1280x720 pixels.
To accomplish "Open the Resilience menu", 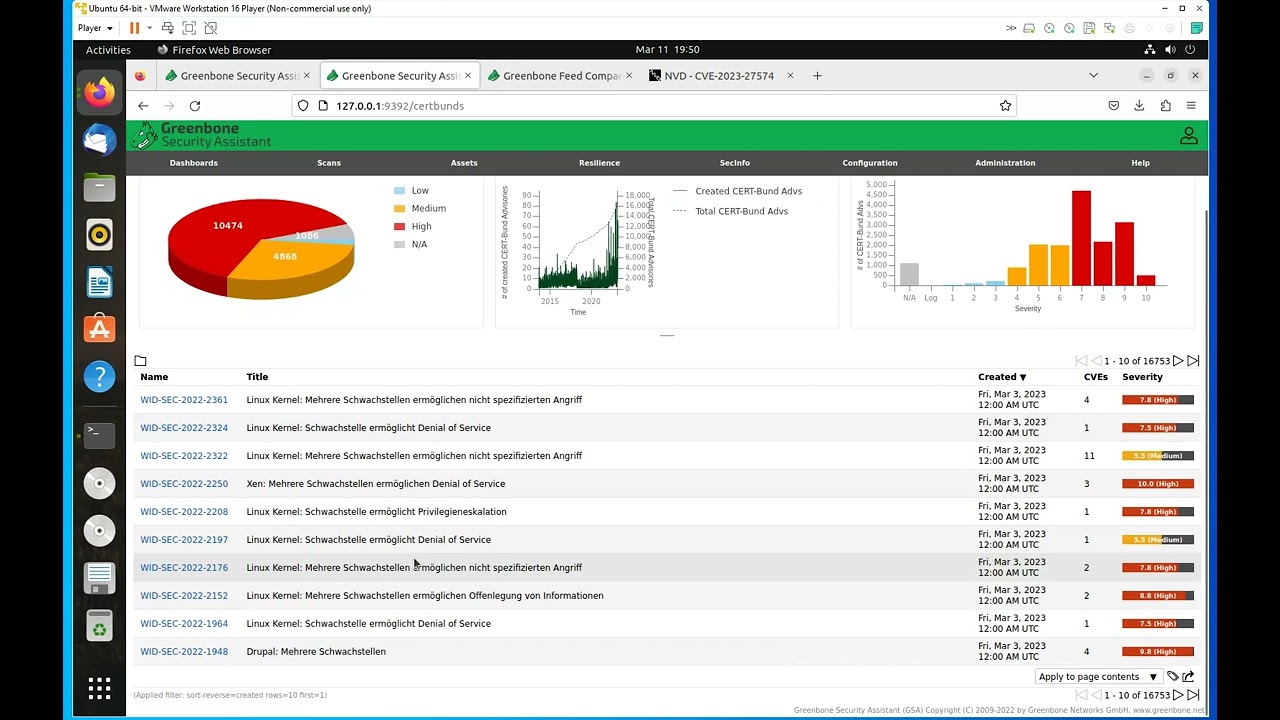I will click(599, 163).
